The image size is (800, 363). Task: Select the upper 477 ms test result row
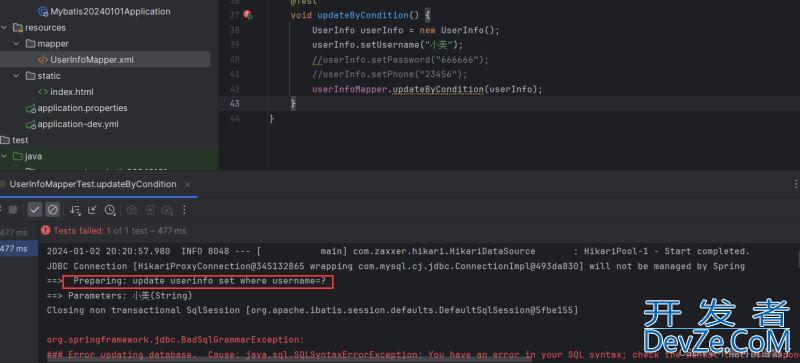14,233
